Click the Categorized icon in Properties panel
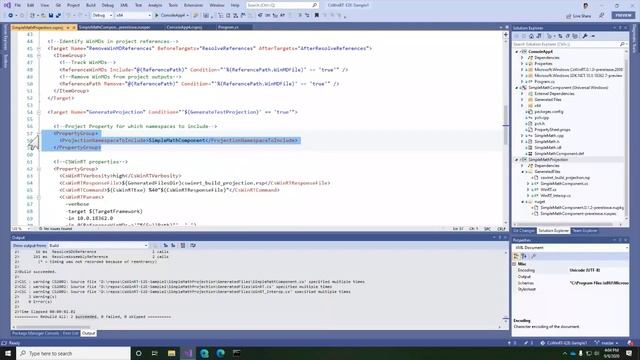 click(x=516, y=256)
